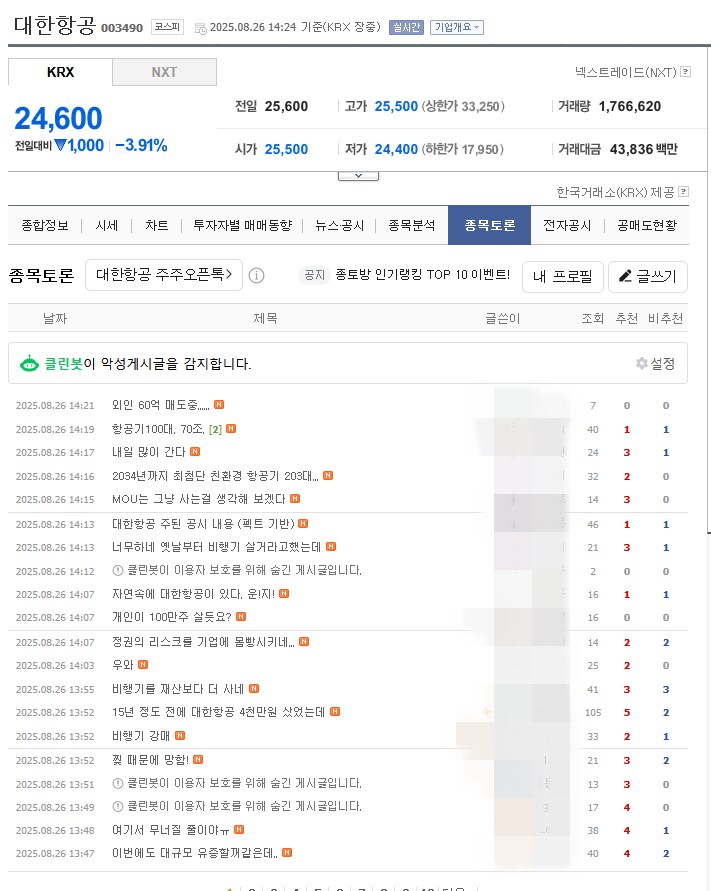The height and width of the screenshot is (891, 711).
Task: Open the 뉴스·공시 tab
Action: click(x=339, y=226)
